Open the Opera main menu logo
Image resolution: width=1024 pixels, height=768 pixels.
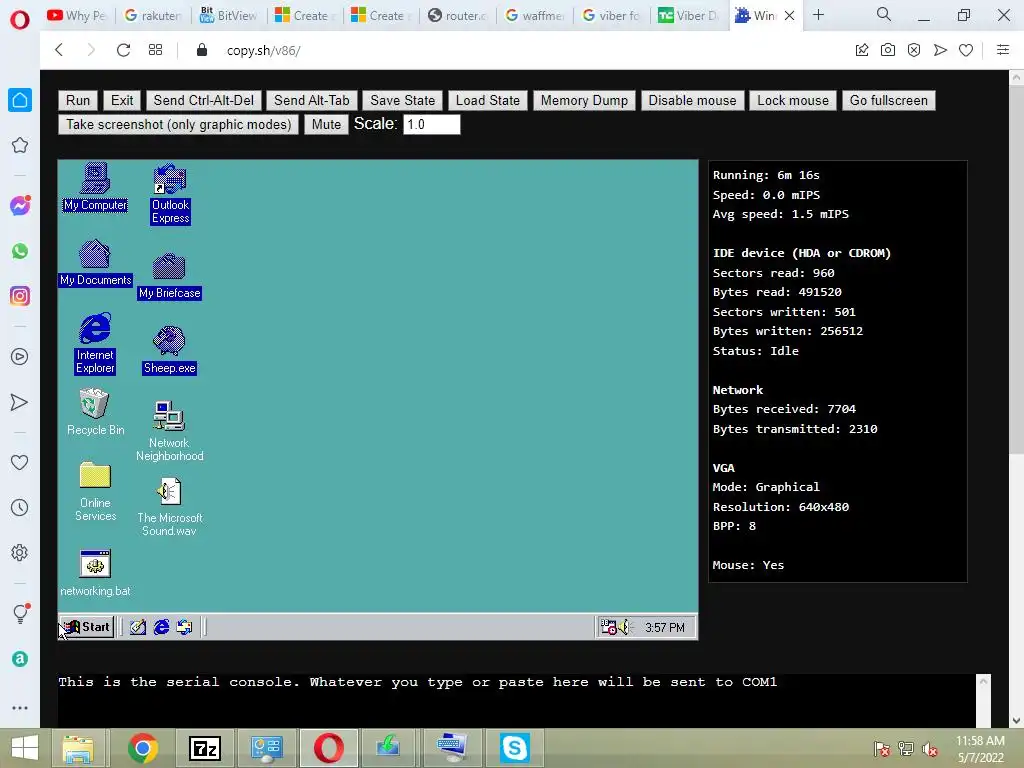pos(20,20)
